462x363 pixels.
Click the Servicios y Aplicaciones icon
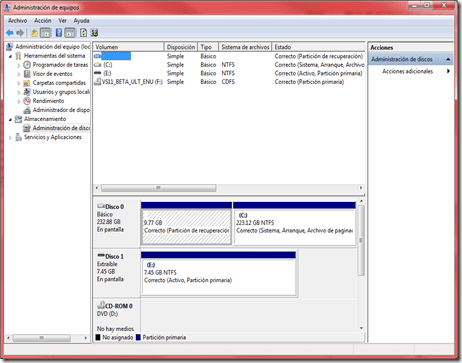click(x=18, y=137)
